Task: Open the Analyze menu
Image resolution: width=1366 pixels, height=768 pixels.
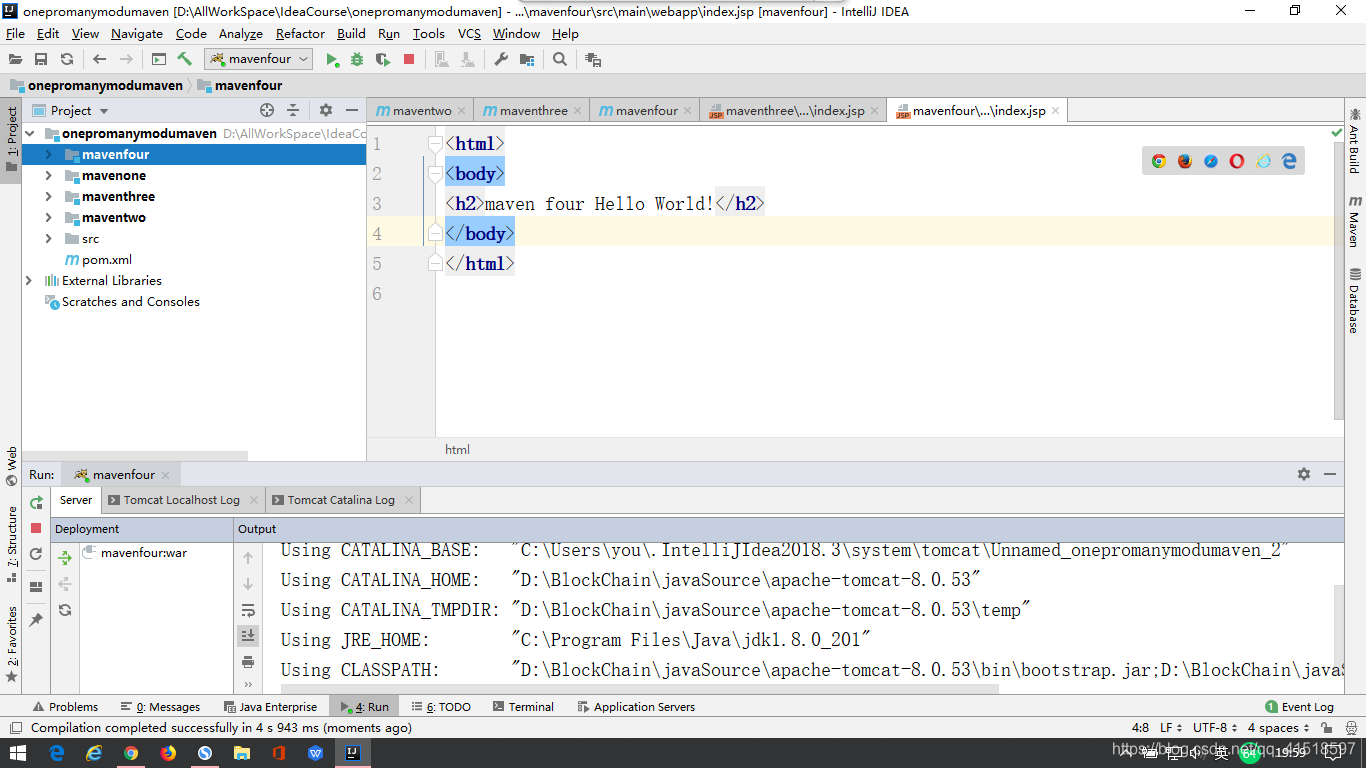Action: [x=240, y=33]
